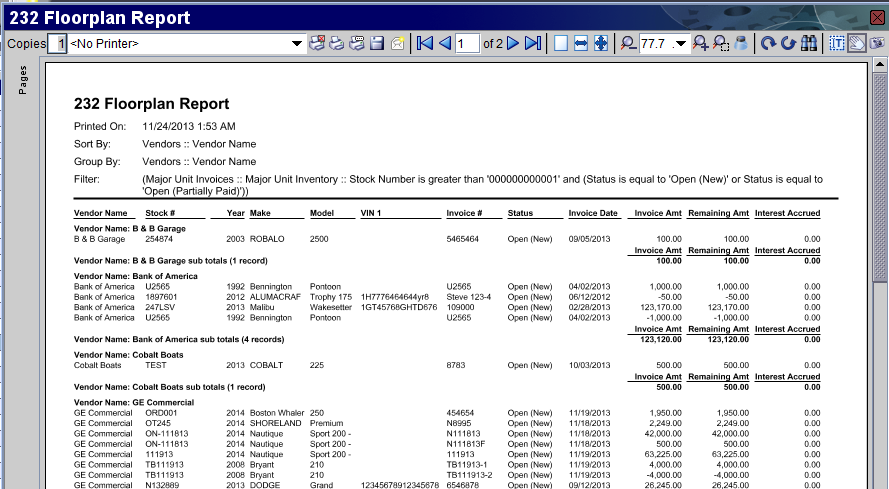The width and height of the screenshot is (889, 489).
Task: Toggle the hand pan tool
Action: [857, 43]
